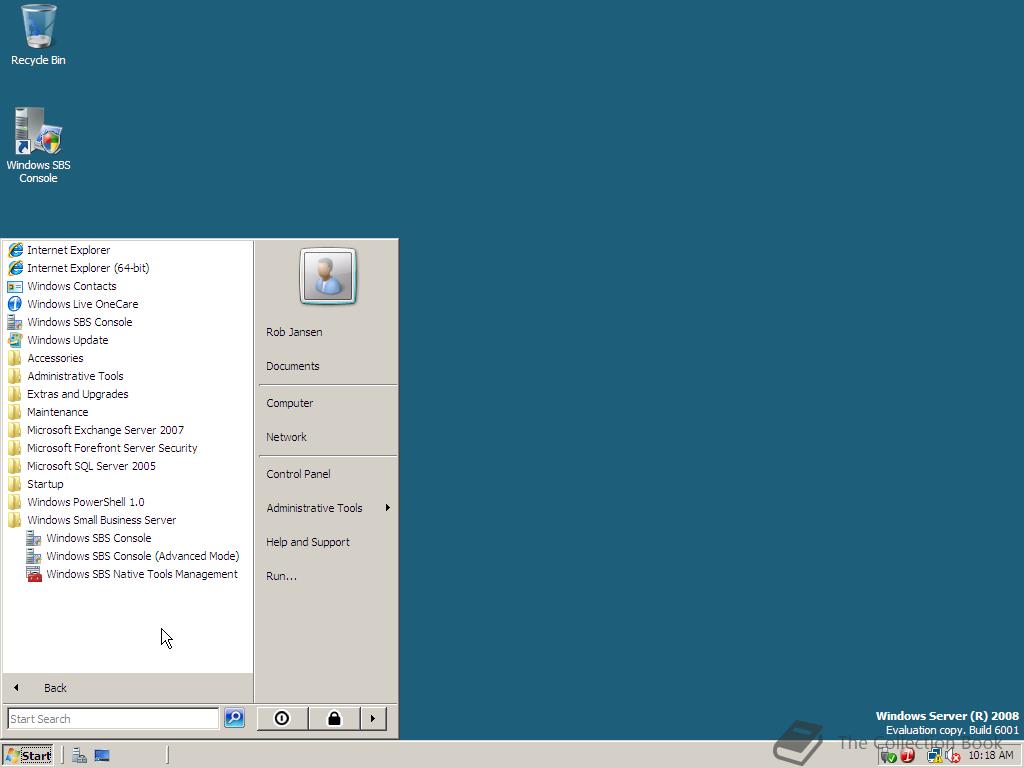Open Recycle Bin desktop icon
Screen dimensions: 1024x768
point(39,34)
